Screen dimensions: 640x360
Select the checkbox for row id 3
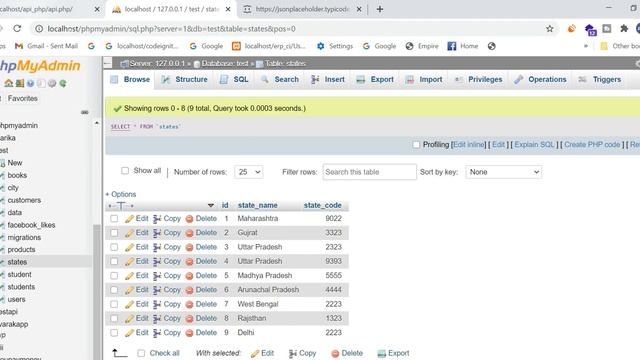click(114, 247)
